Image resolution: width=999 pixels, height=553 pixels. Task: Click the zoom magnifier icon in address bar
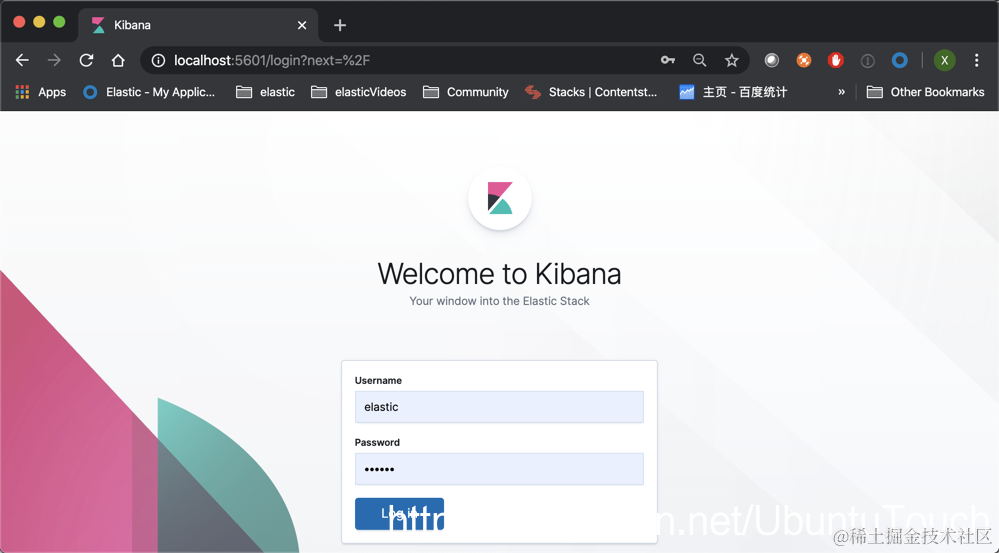tap(700, 61)
